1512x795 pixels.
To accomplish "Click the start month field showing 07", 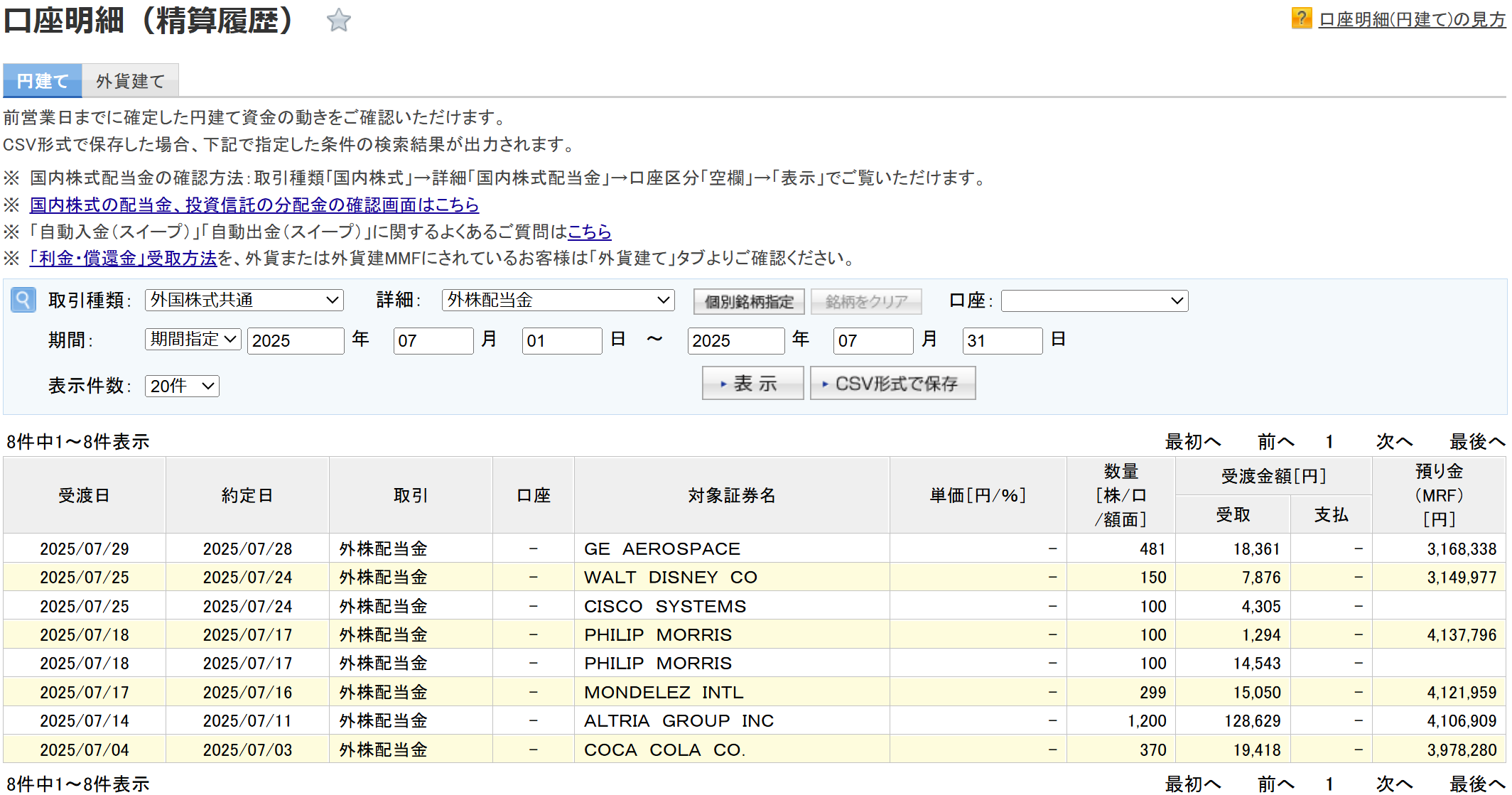I will click(x=433, y=340).
